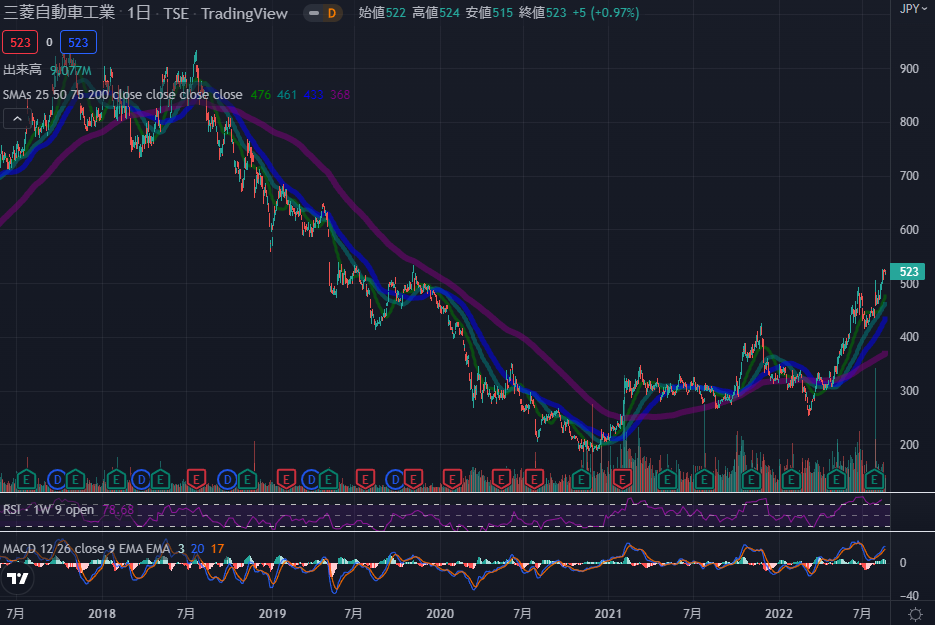Viewport: 935px width, 625px height.
Task: Click the leftmost green earnings E marker
Action: (x=26, y=479)
